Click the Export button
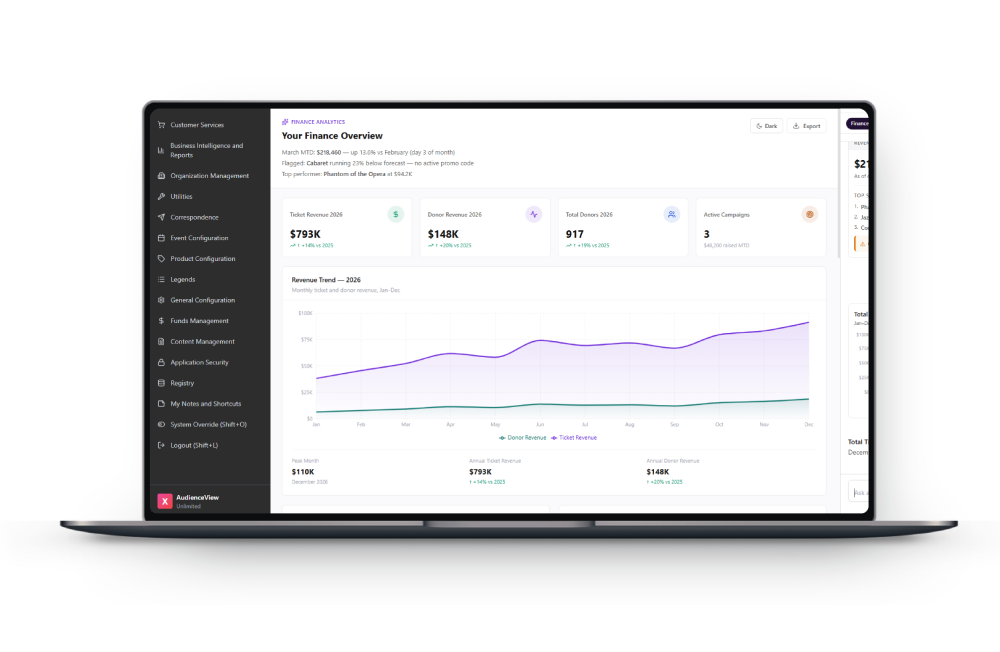 pyautogui.click(x=807, y=126)
